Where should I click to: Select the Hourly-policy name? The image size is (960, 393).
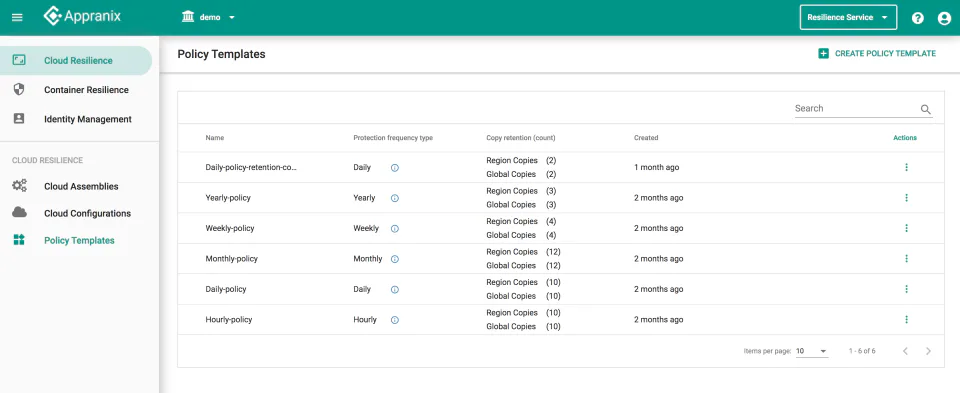point(228,320)
